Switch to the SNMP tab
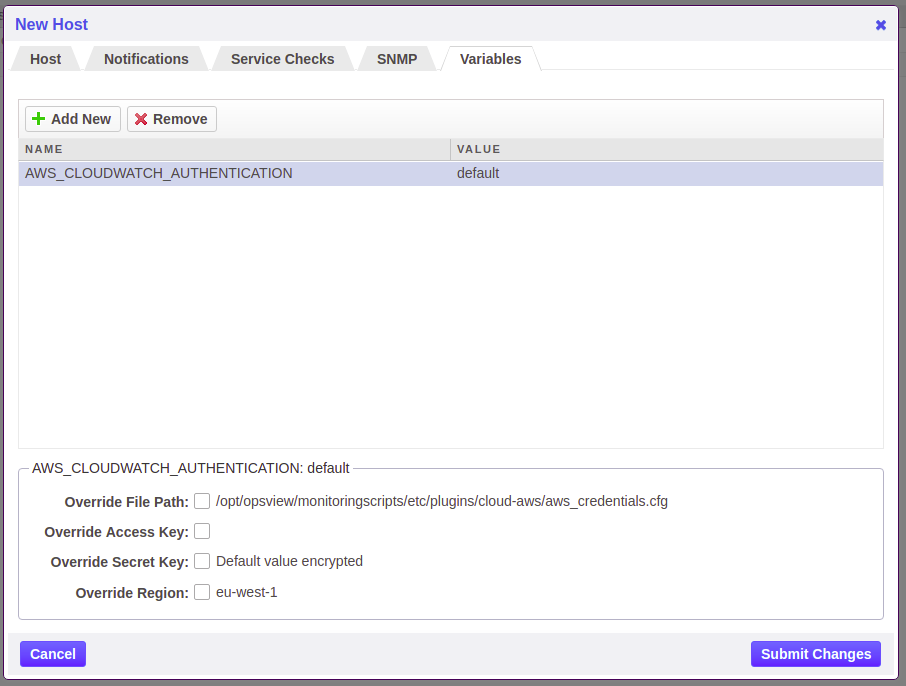 coord(396,58)
